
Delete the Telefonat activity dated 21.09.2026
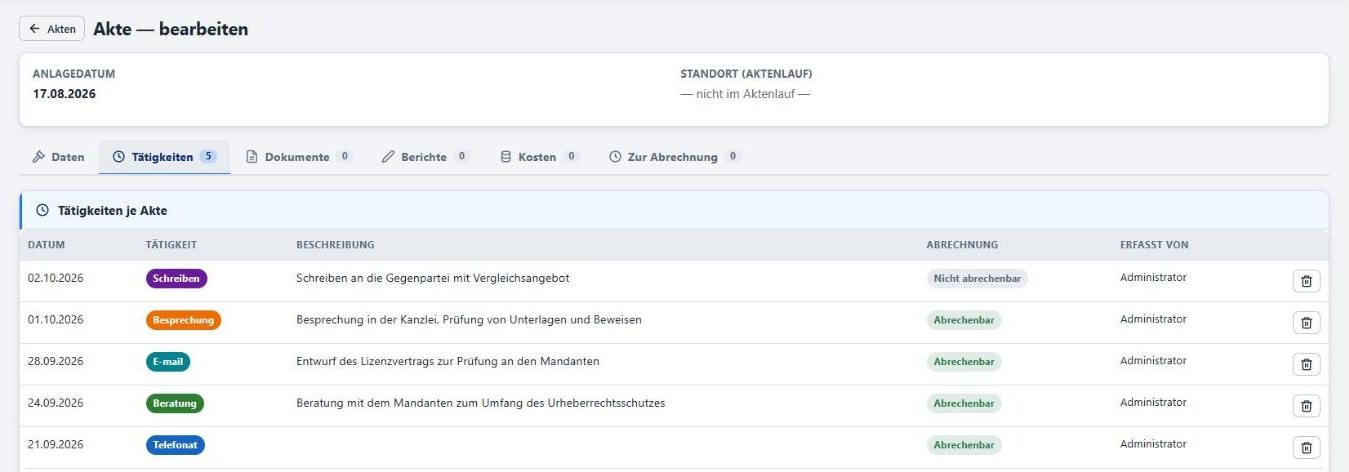pos(1306,447)
